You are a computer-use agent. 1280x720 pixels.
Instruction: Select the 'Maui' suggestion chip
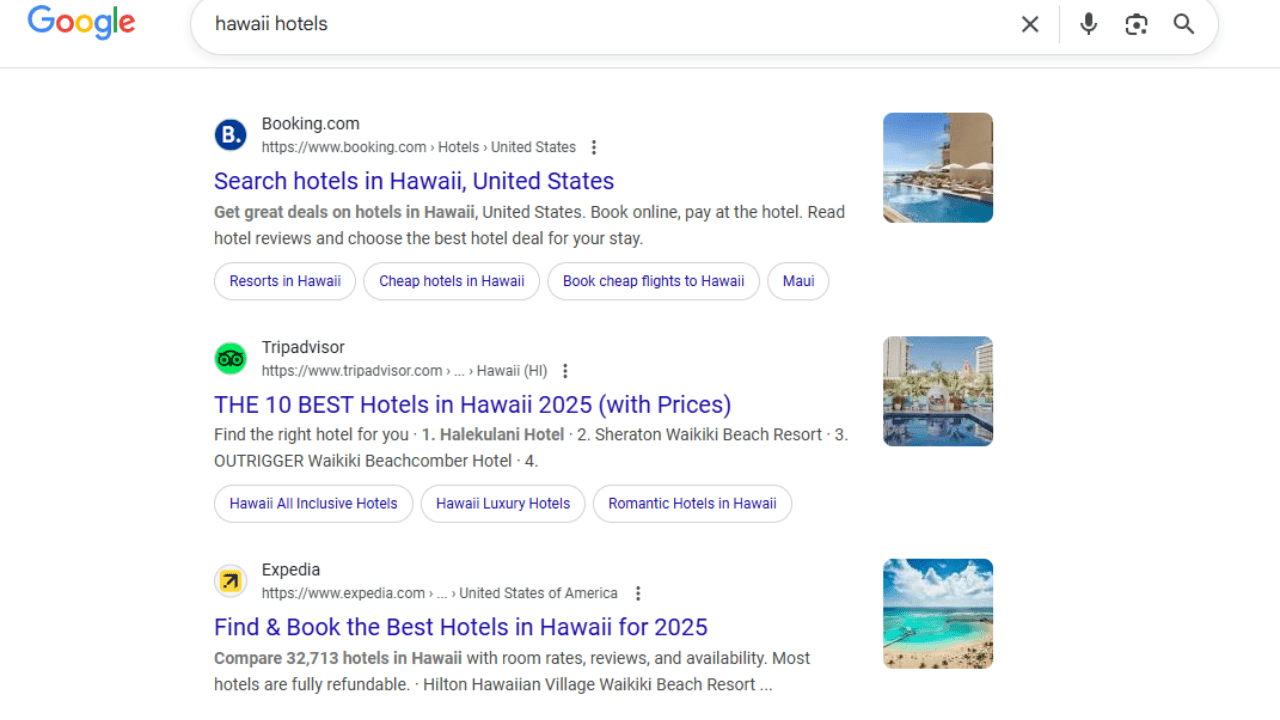[798, 281]
